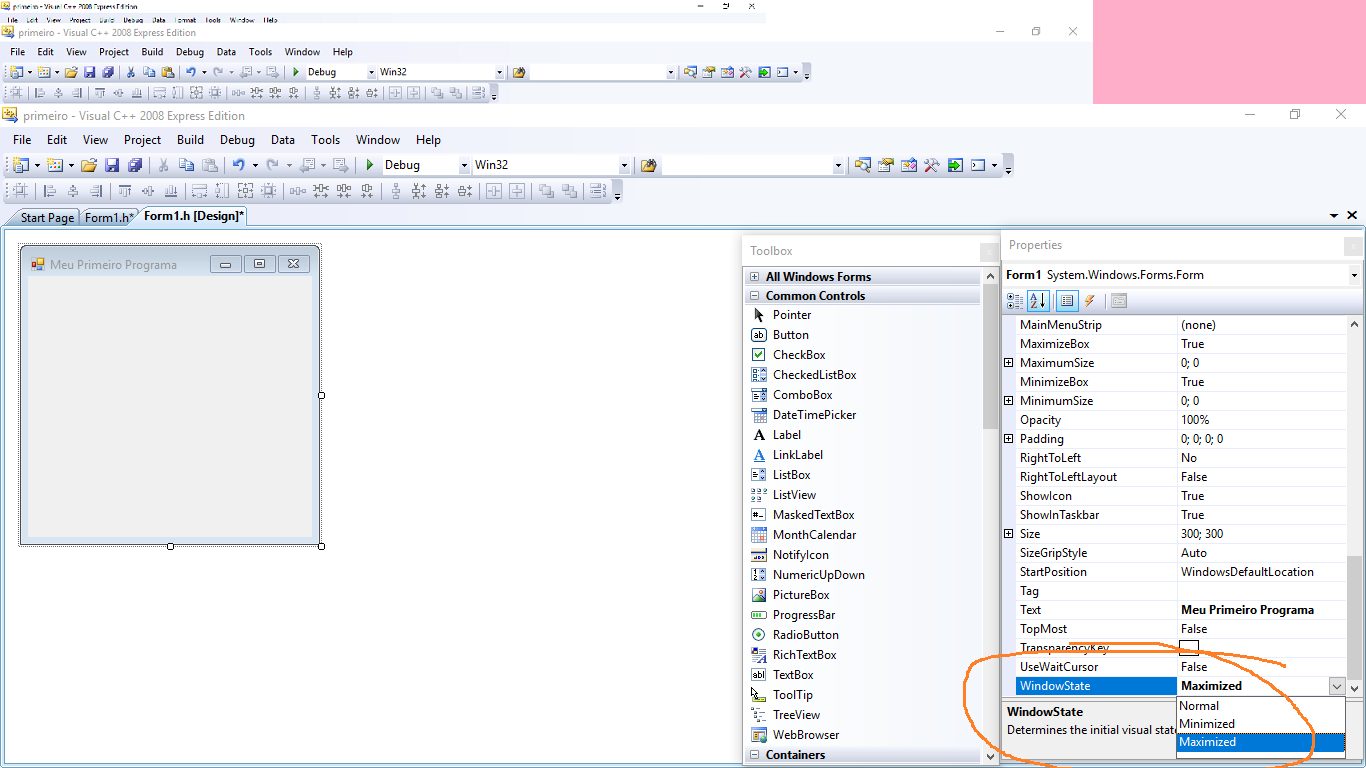This screenshot has height=768, width=1366.
Task: Select the PictureBox control icon
Action: pyautogui.click(x=759, y=595)
